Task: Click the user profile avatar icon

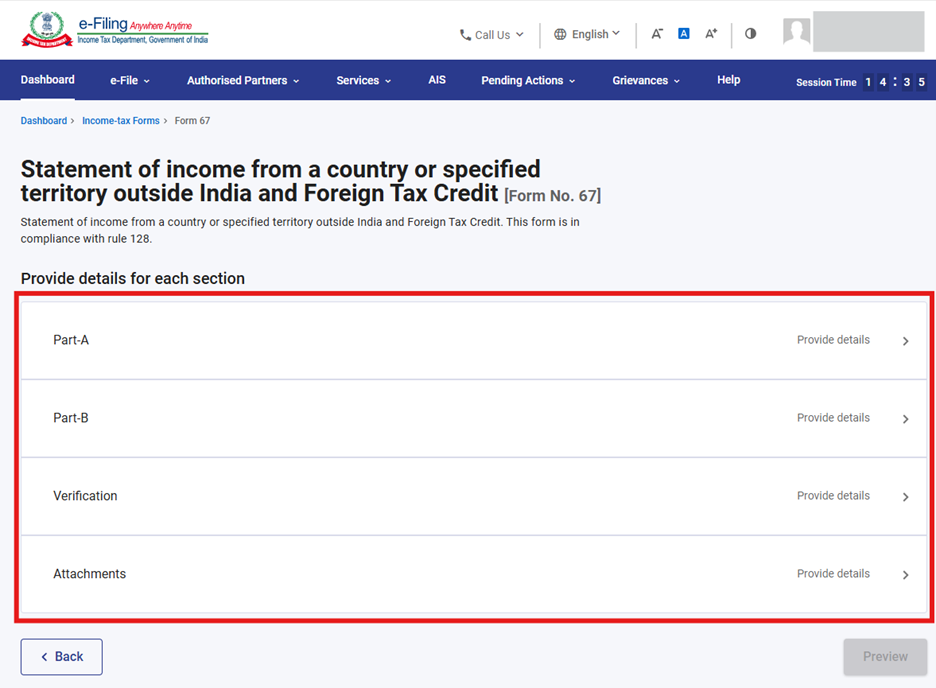Action: click(797, 32)
